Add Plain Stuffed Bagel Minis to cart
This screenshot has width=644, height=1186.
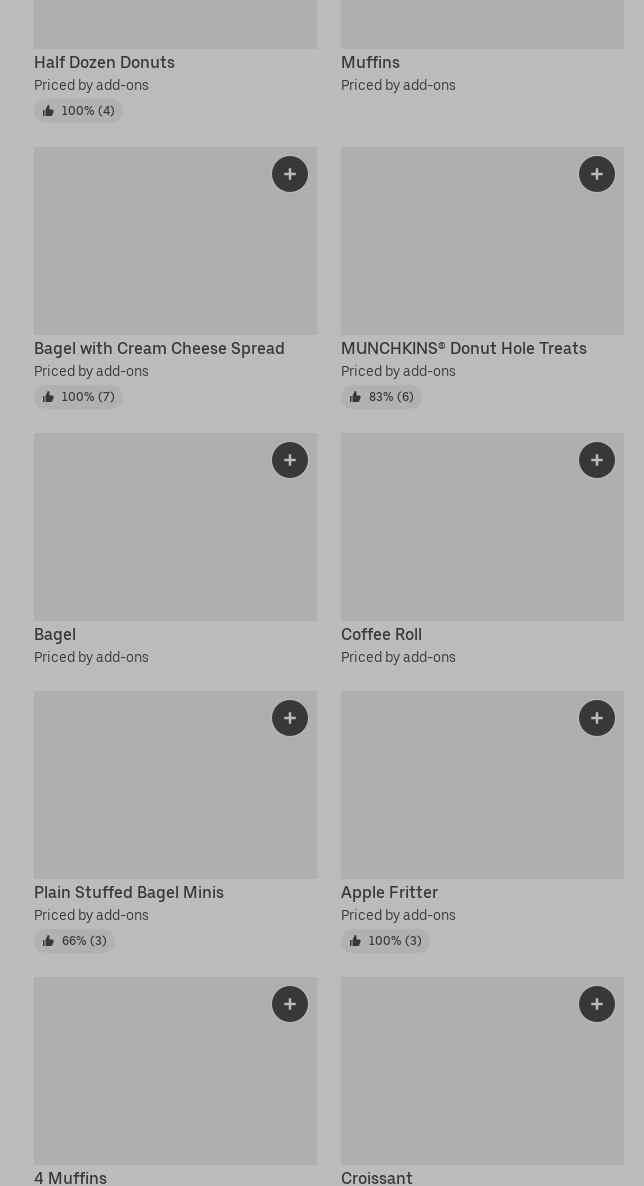click(290, 718)
